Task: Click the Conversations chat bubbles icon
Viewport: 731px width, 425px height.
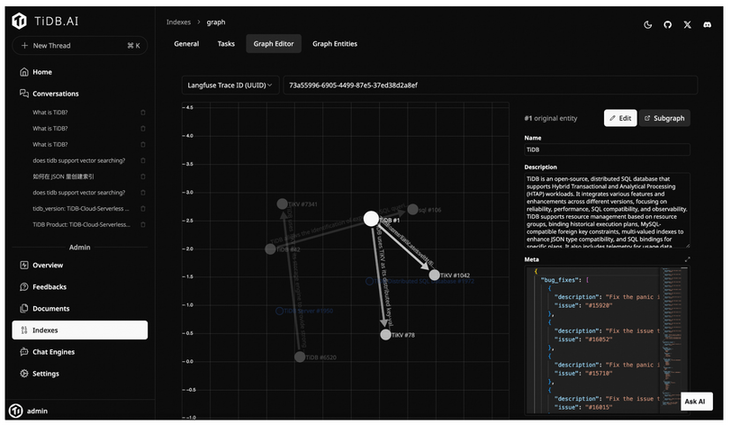Action: point(24,93)
